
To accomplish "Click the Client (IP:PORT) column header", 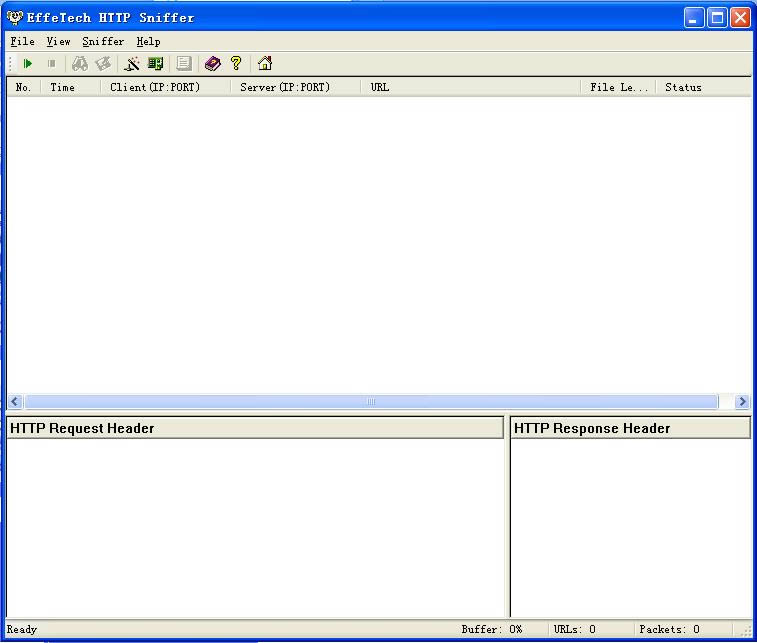I will [x=165, y=87].
